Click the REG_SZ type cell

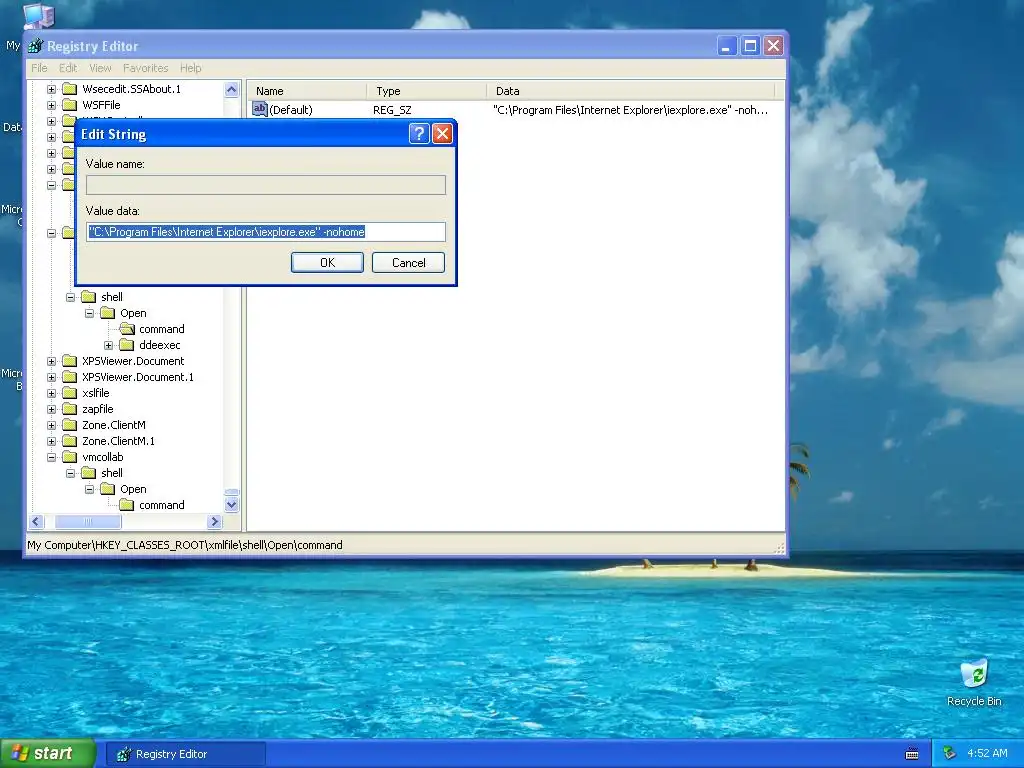tap(392, 110)
